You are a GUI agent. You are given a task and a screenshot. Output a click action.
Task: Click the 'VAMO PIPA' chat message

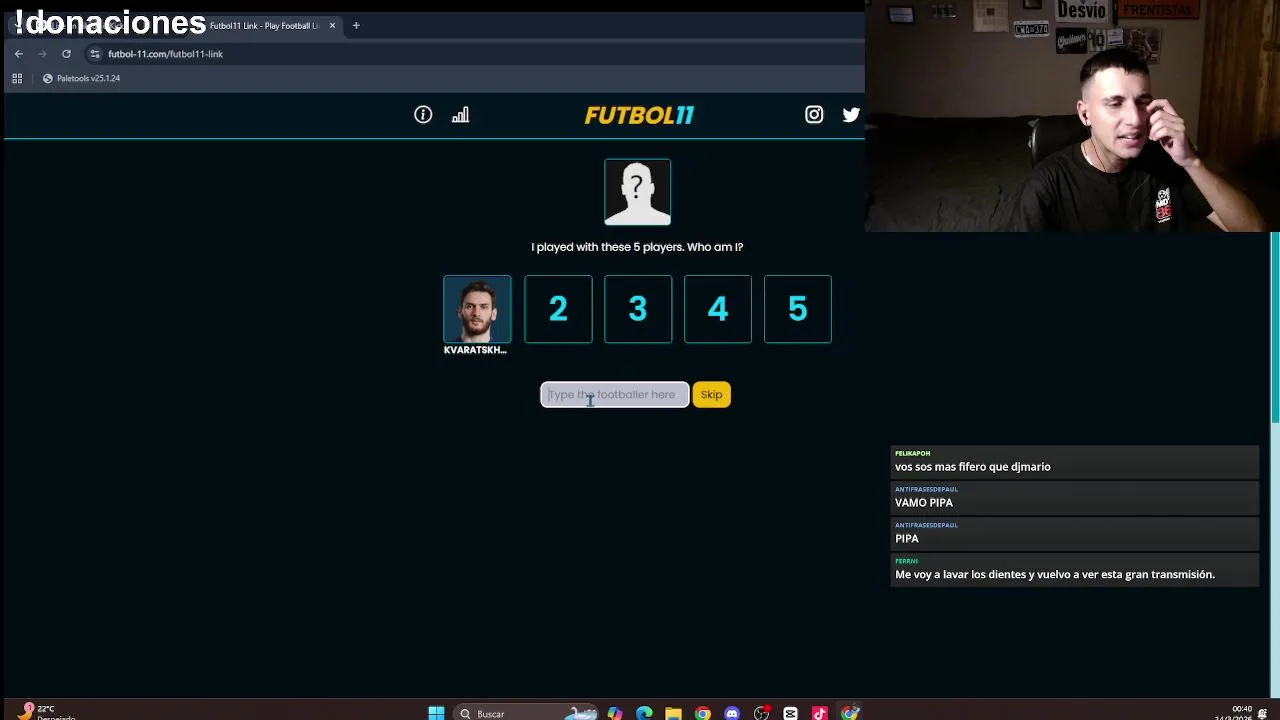pos(924,503)
